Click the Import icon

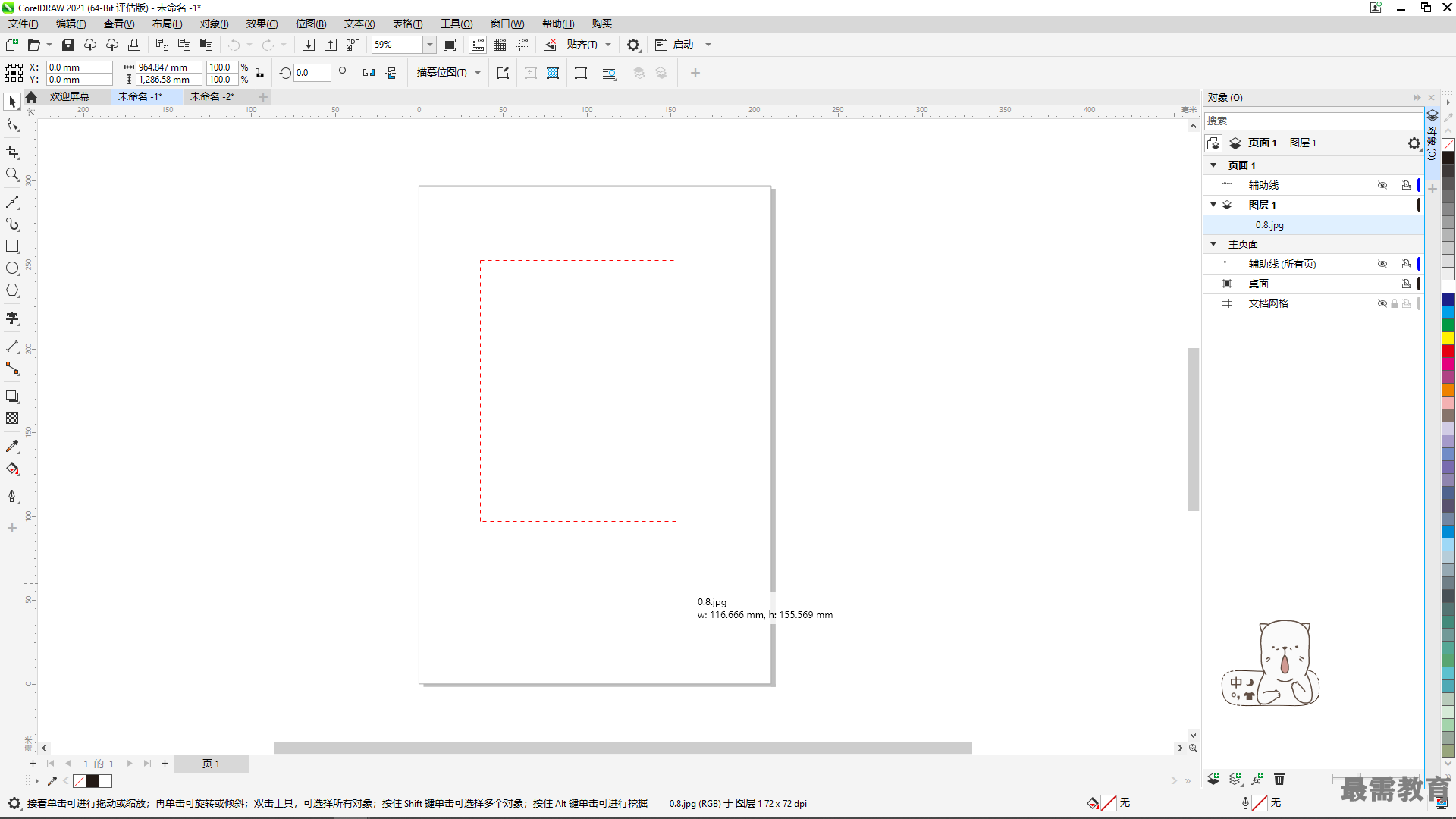point(309,45)
